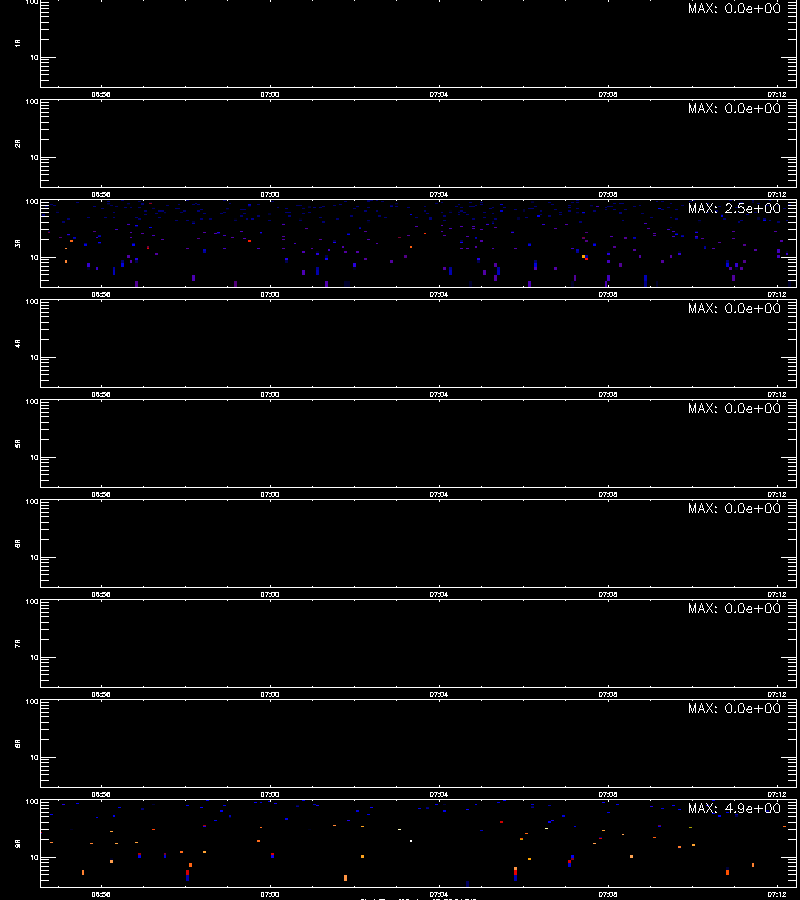Click the 07:12 time tick below panel 1R

click(x=777, y=95)
